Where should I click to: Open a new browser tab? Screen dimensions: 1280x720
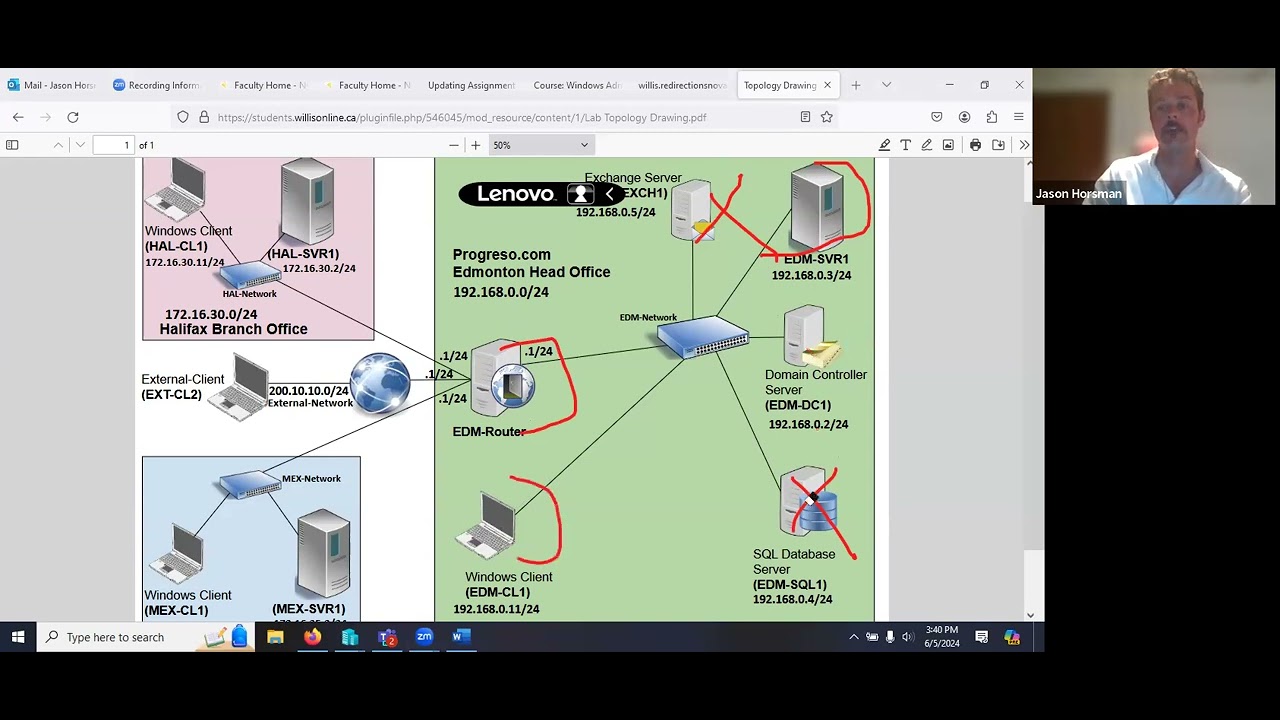tap(856, 85)
